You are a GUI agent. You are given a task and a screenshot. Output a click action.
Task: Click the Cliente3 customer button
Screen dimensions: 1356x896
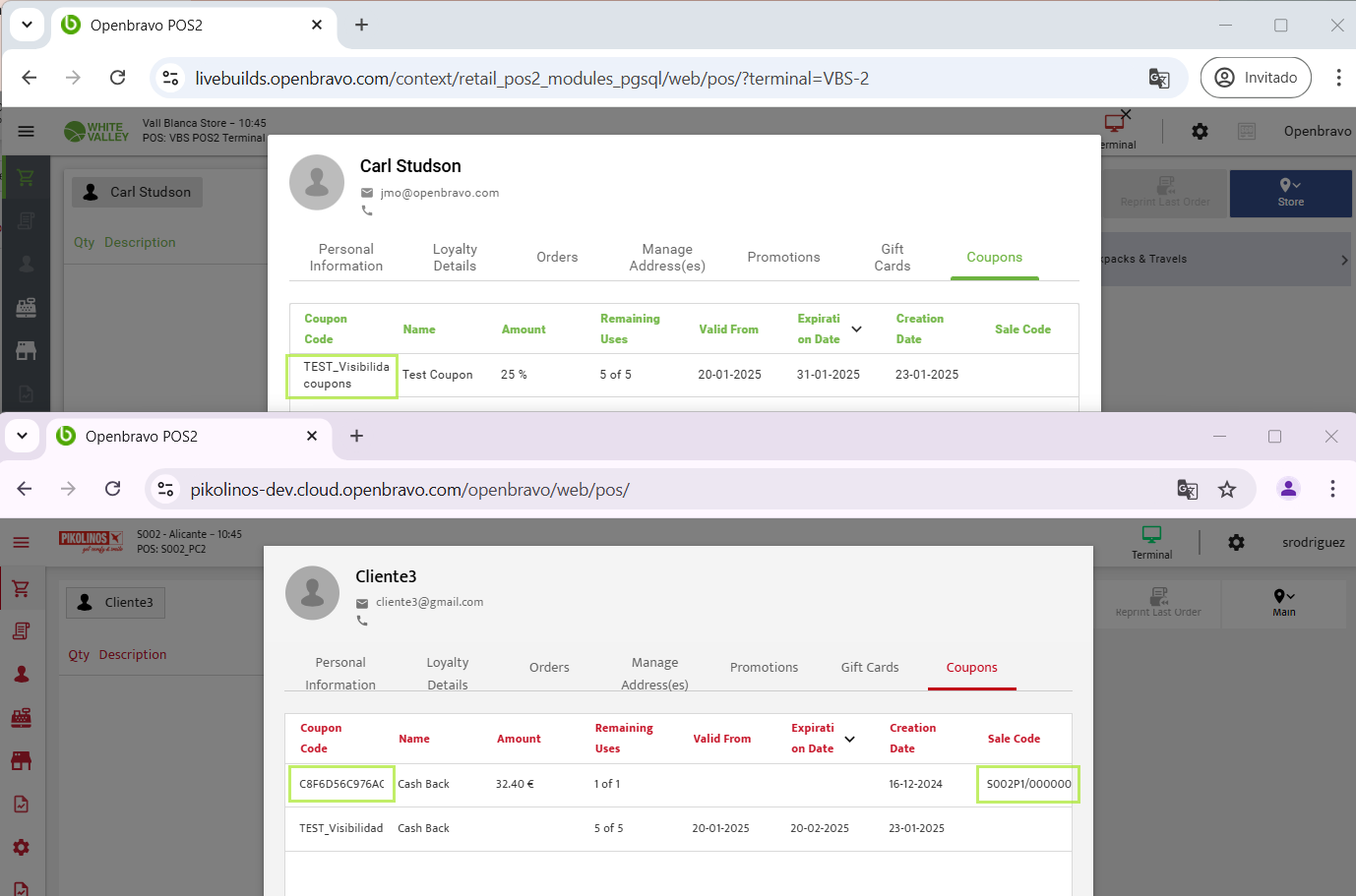(116, 603)
